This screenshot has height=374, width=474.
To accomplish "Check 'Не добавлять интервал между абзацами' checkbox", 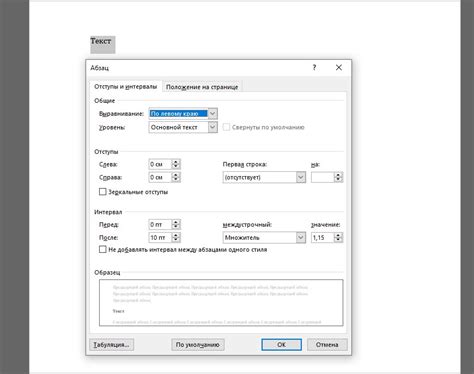I will click(x=103, y=250).
